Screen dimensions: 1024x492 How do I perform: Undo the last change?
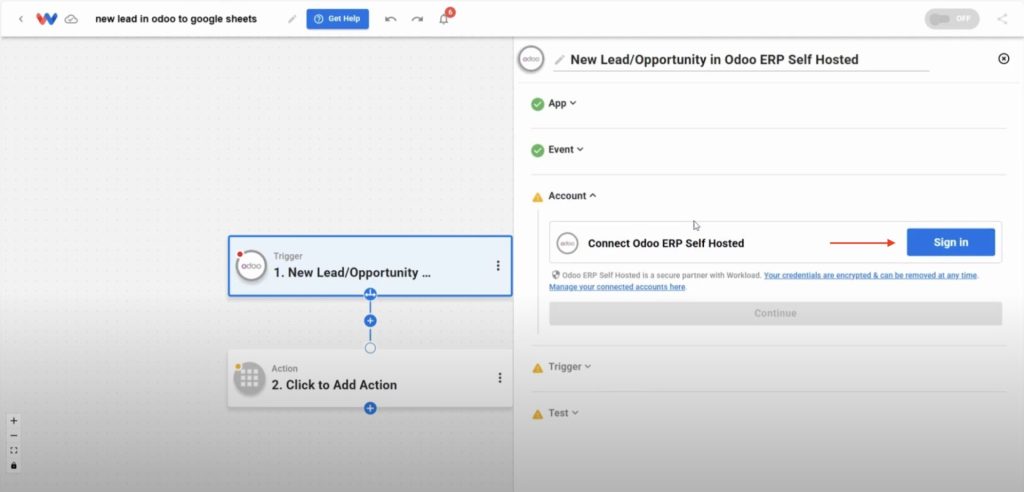tap(391, 19)
